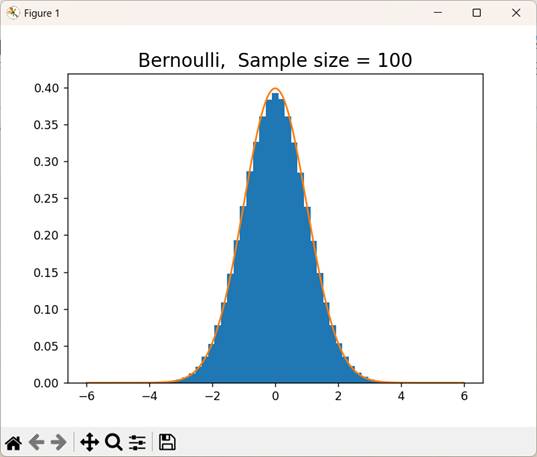The height and width of the screenshot is (457, 537).
Task: Activate the Pan axes tool
Action: 89,442
